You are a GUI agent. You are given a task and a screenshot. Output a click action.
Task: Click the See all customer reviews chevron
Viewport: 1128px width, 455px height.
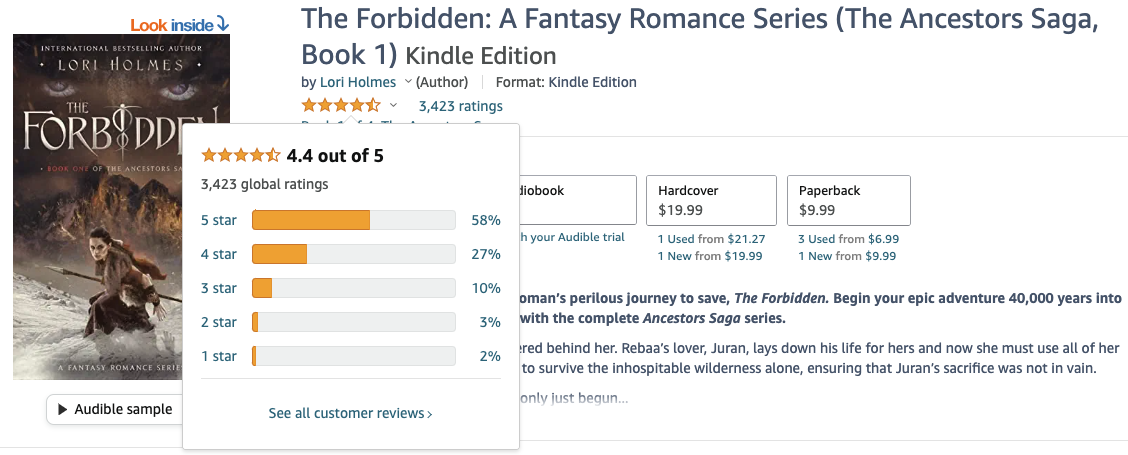click(430, 414)
